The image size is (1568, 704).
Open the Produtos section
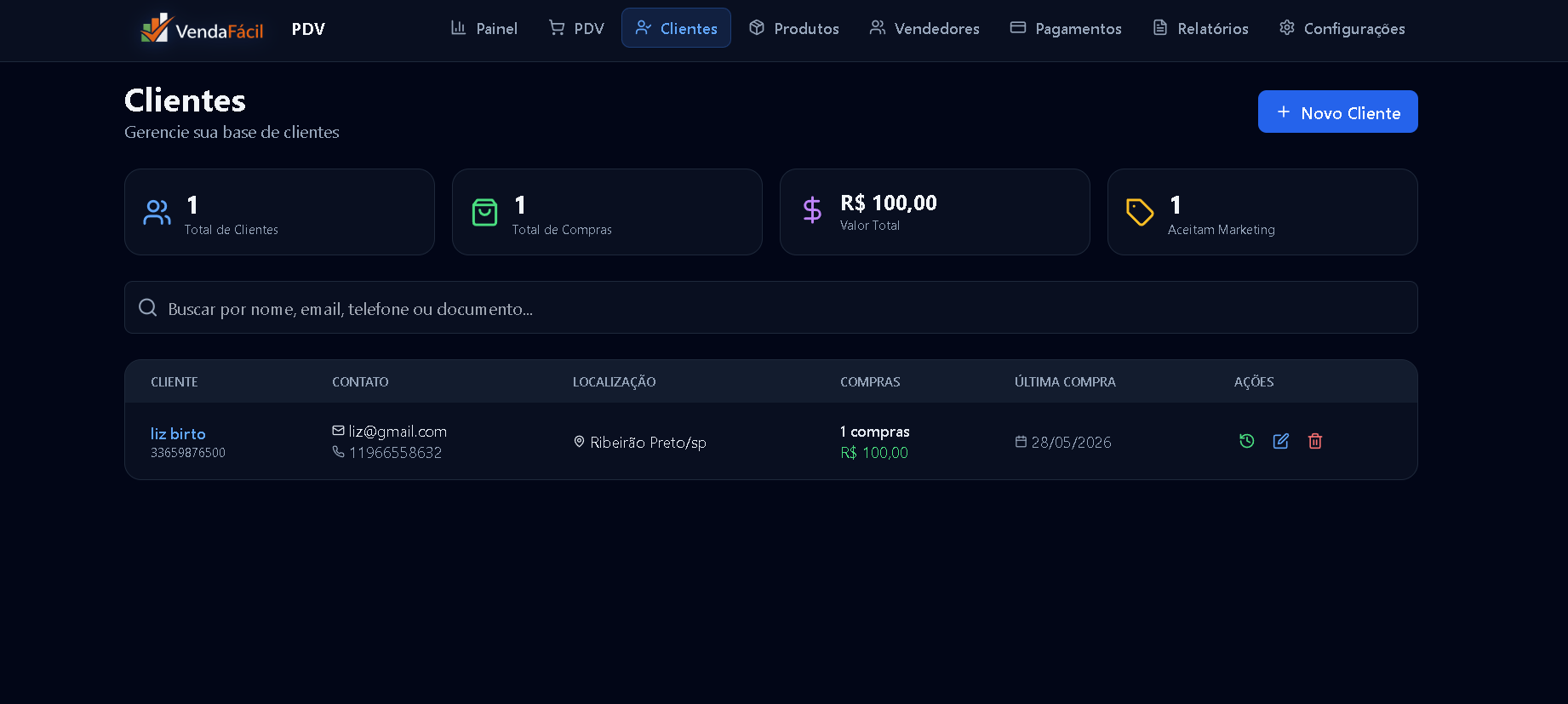pyautogui.click(x=793, y=28)
